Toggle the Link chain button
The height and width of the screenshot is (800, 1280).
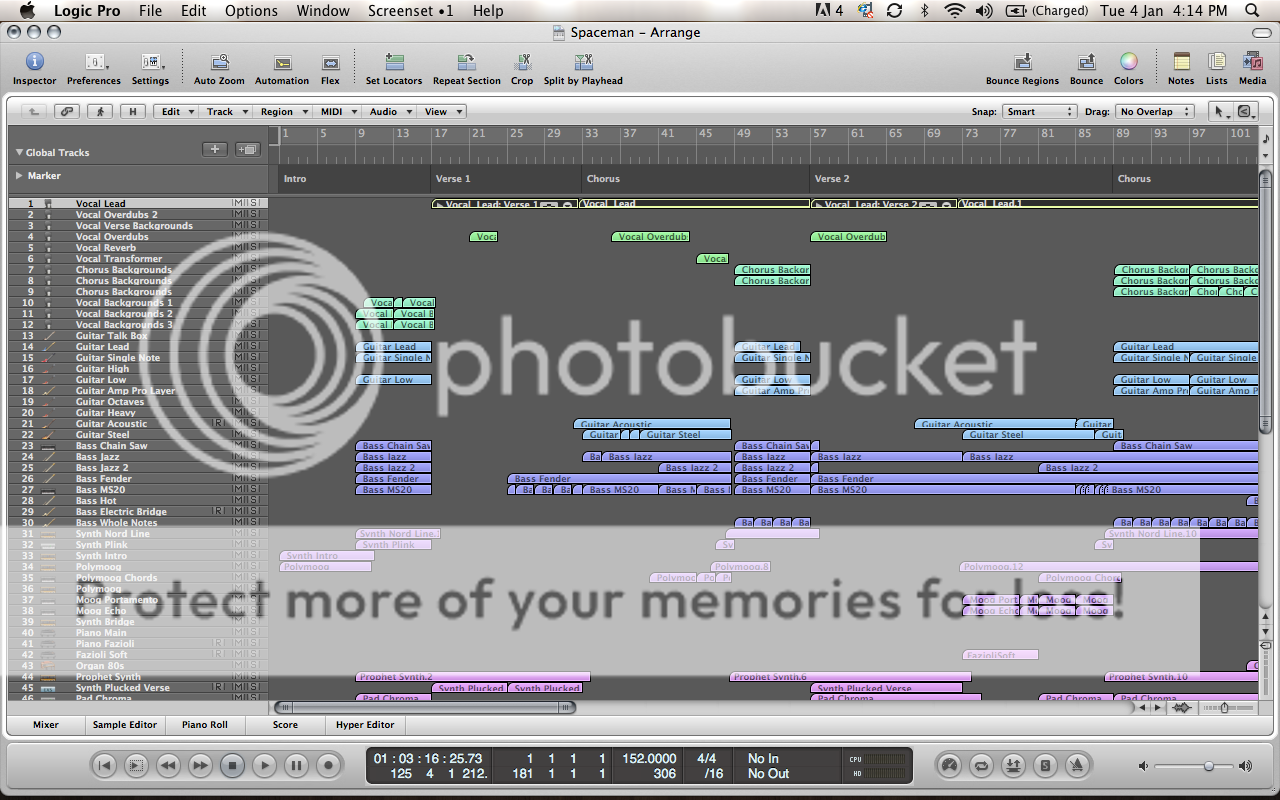(x=67, y=112)
